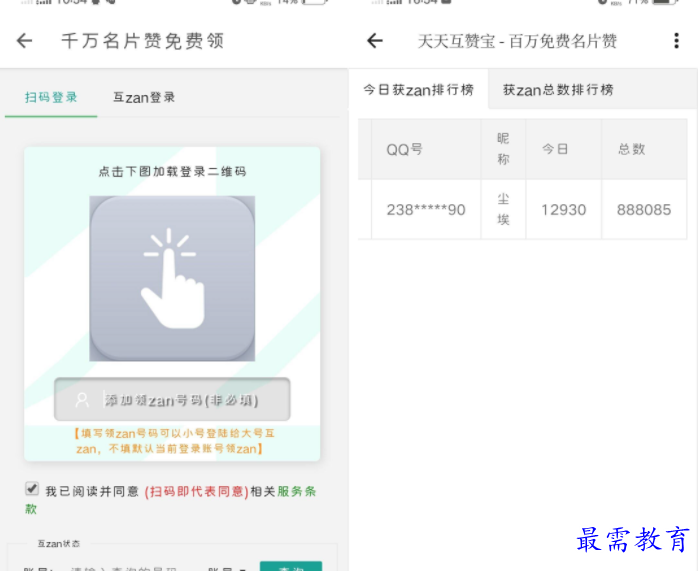Select 获zan总数排行榜 tab
698x571 pixels.
coord(558,90)
